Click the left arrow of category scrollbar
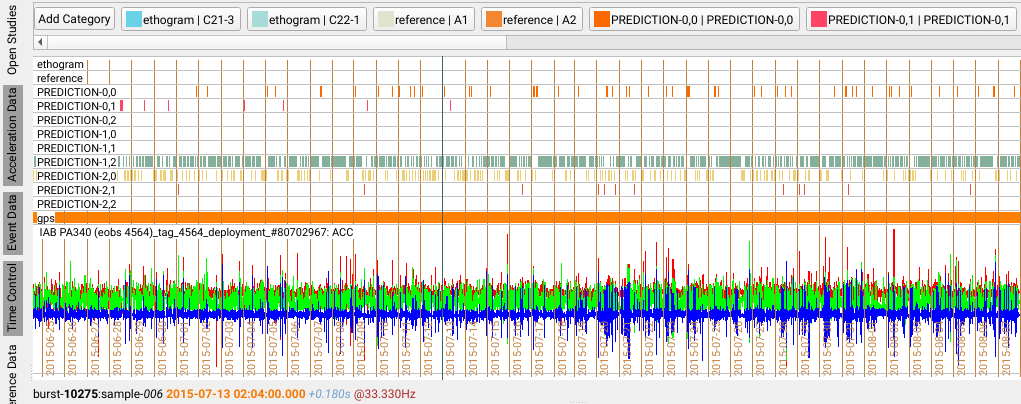Image resolution: width=1021 pixels, height=404 pixels. 40,42
